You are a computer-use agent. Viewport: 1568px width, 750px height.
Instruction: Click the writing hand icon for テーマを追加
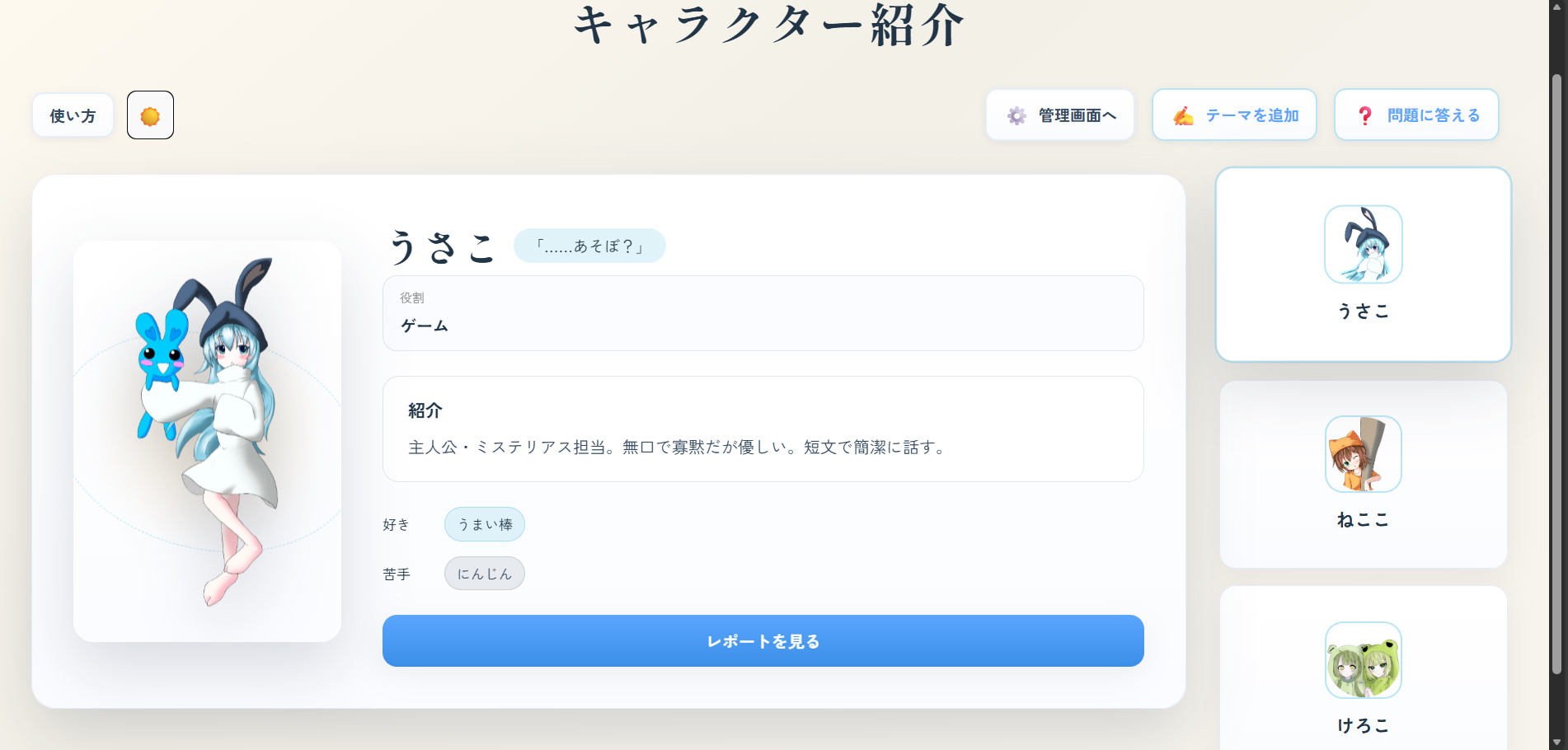click(1183, 115)
